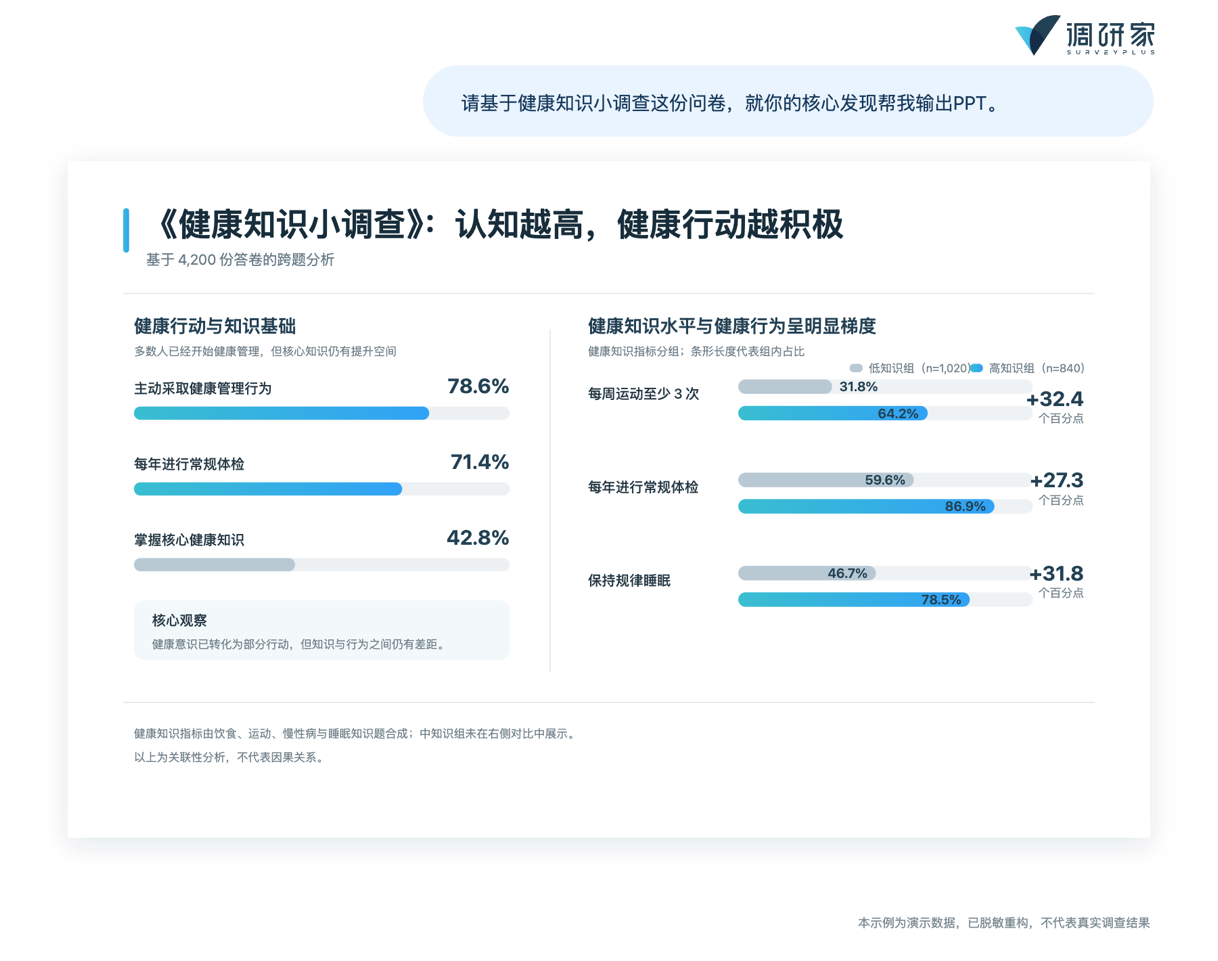Click the 78.5% high-group bar
Viewport: 1218px width, 961px height.
pyautogui.click(x=854, y=600)
